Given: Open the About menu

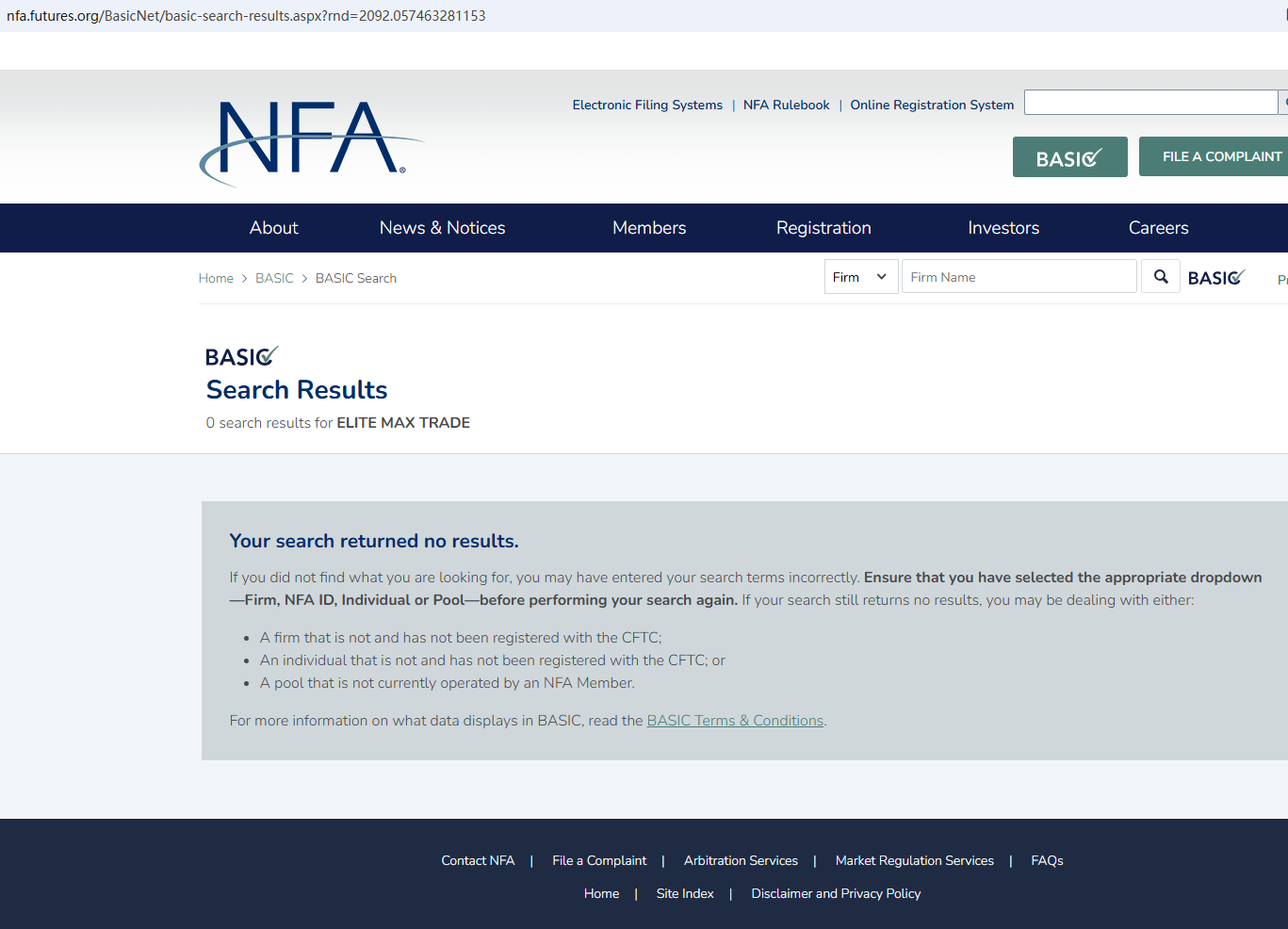Looking at the screenshot, I should point(274,228).
